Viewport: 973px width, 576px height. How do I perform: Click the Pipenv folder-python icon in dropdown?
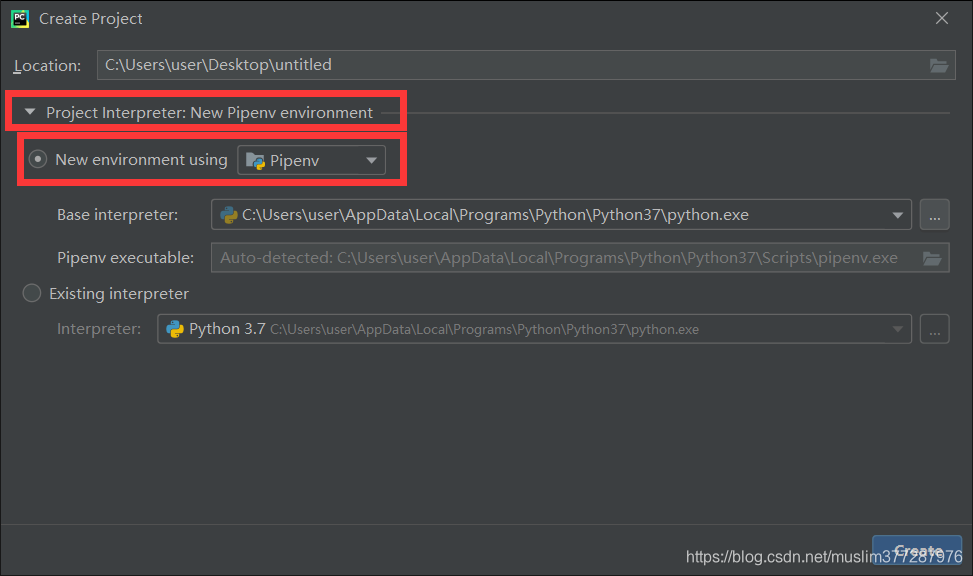[255, 161]
